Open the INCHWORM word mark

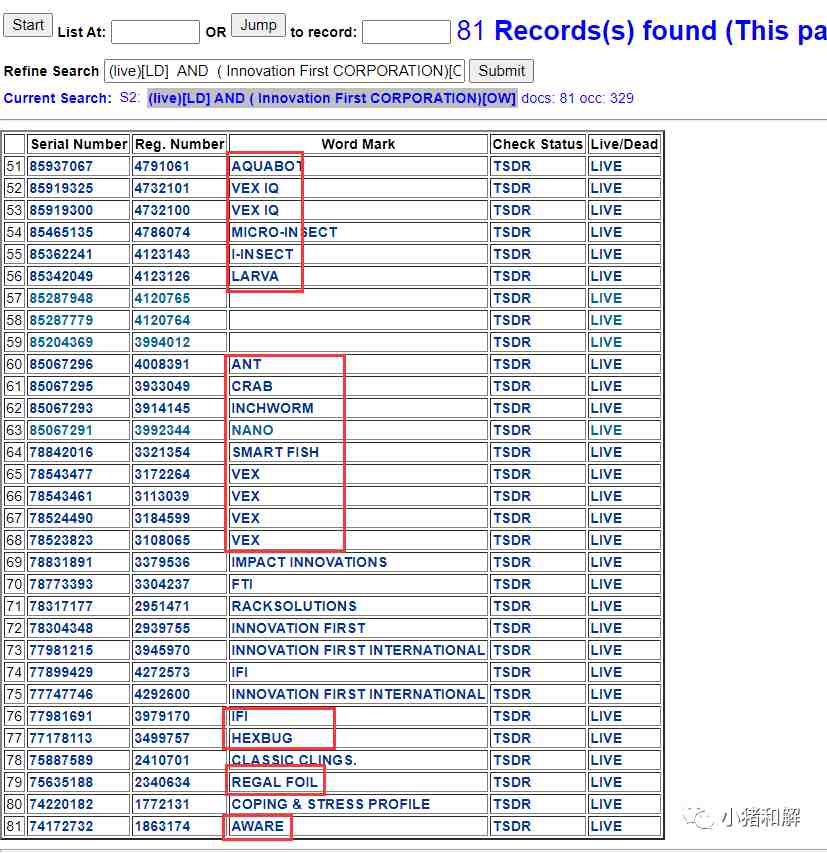point(272,408)
